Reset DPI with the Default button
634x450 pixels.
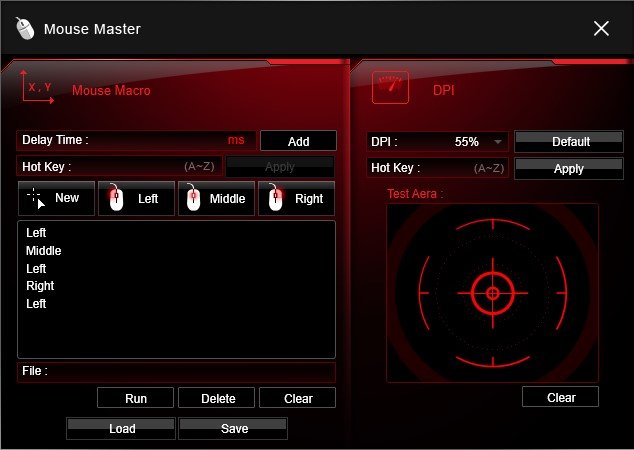tap(569, 142)
